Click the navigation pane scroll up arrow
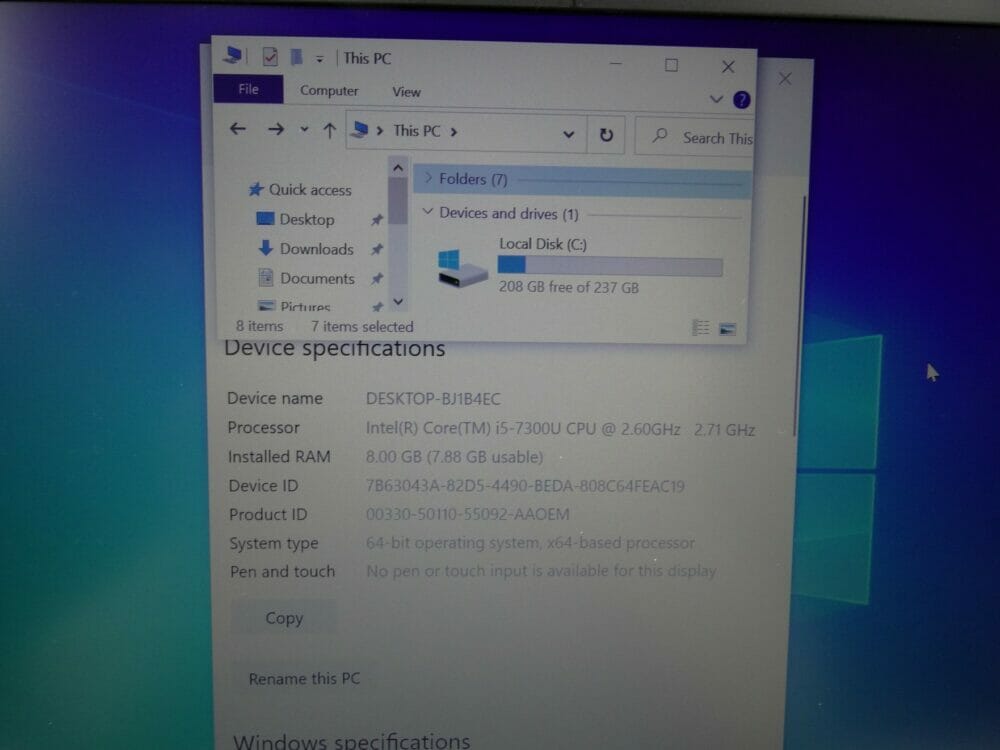 398,168
